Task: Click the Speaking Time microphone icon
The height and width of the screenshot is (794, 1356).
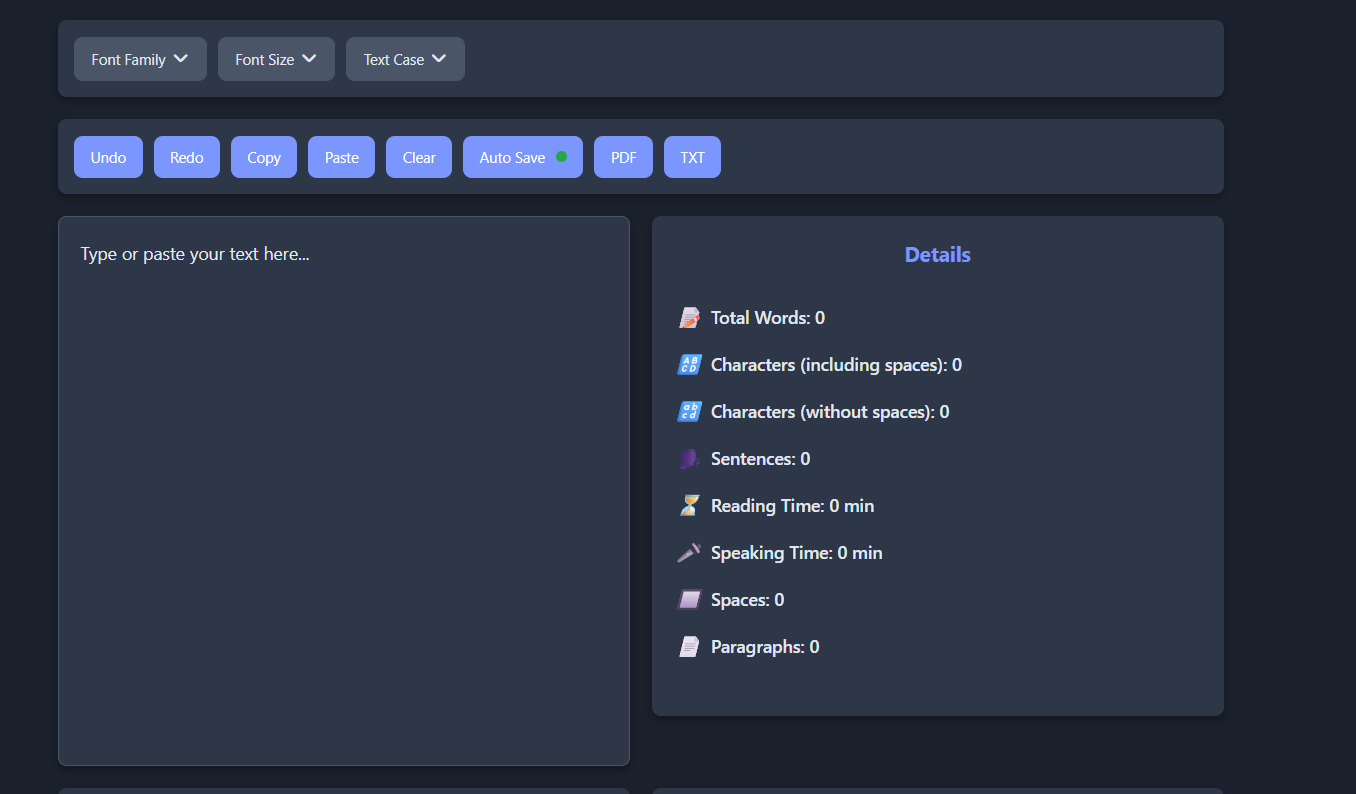Action: coord(689,553)
